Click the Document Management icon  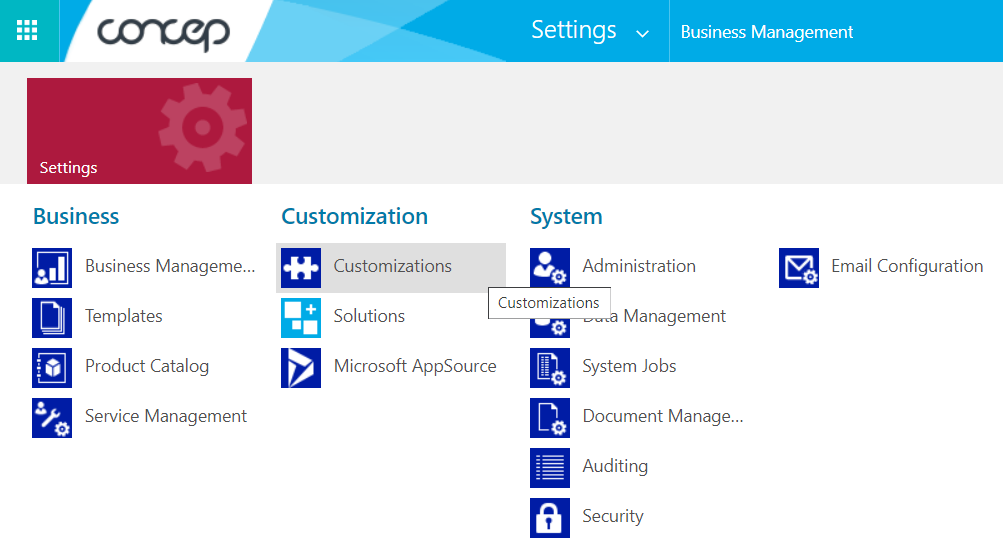[x=549, y=418]
